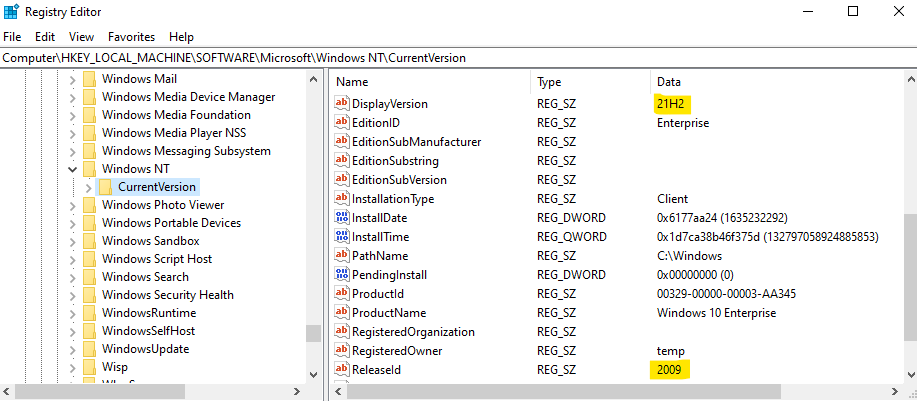The height and width of the screenshot is (401, 917).
Task: Click the ProductName string value icon
Action: pos(341,313)
